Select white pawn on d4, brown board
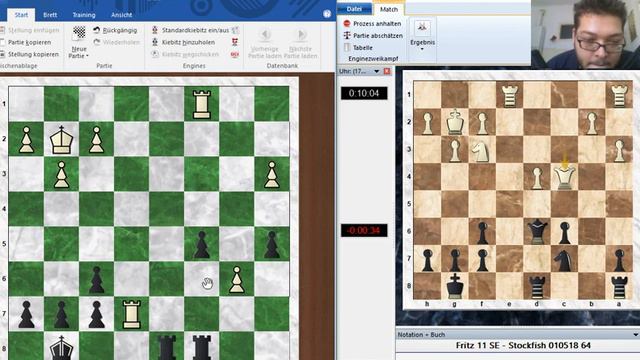The width and height of the screenshot is (640, 360). coord(537,178)
